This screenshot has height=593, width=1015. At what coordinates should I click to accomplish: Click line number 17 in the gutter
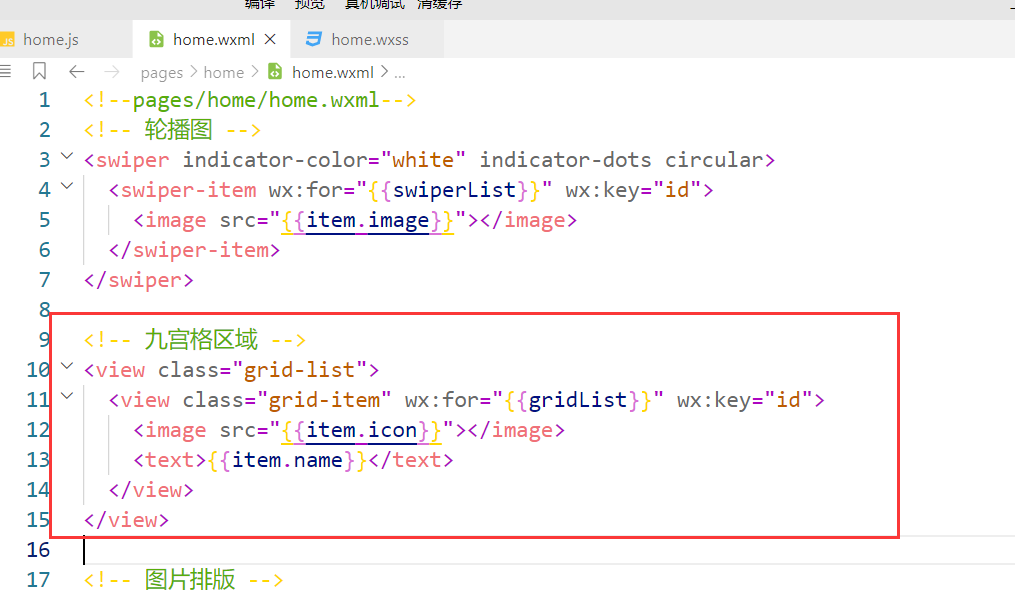tap(38, 580)
